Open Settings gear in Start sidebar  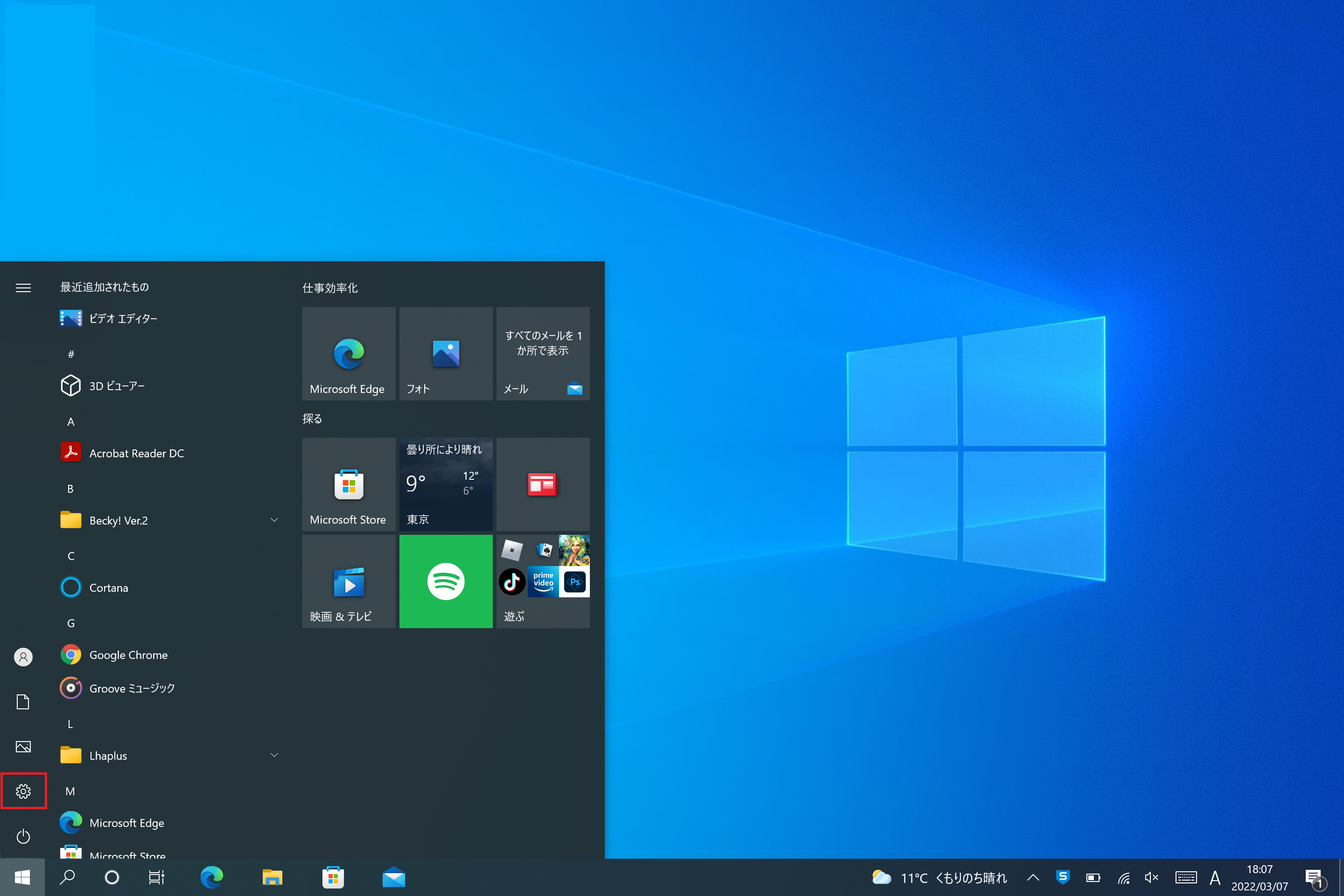tap(23, 791)
